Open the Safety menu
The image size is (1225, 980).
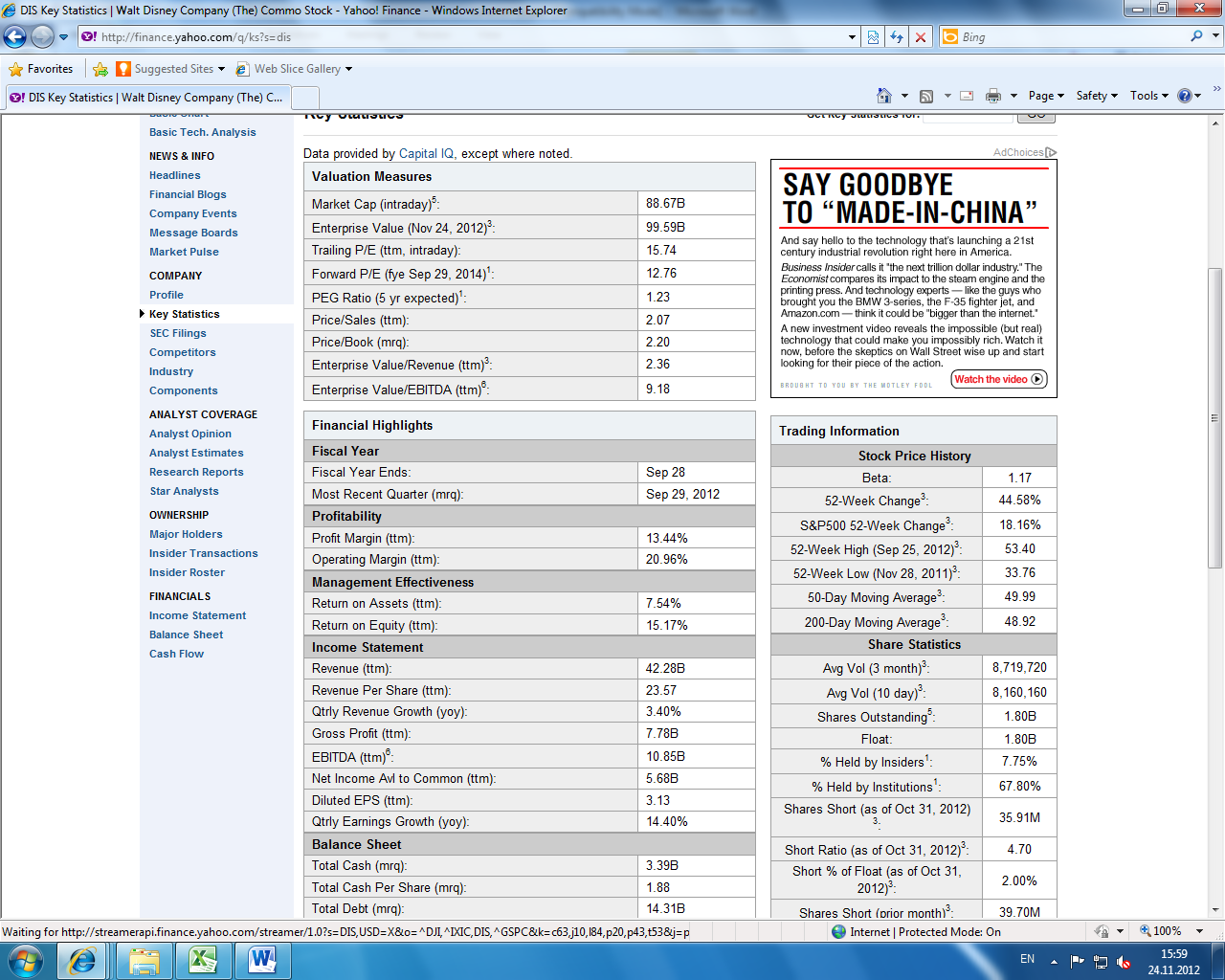click(x=1097, y=96)
